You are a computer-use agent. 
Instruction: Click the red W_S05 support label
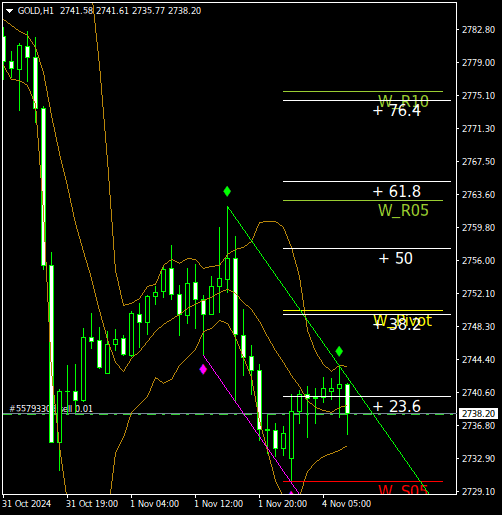coord(403,489)
